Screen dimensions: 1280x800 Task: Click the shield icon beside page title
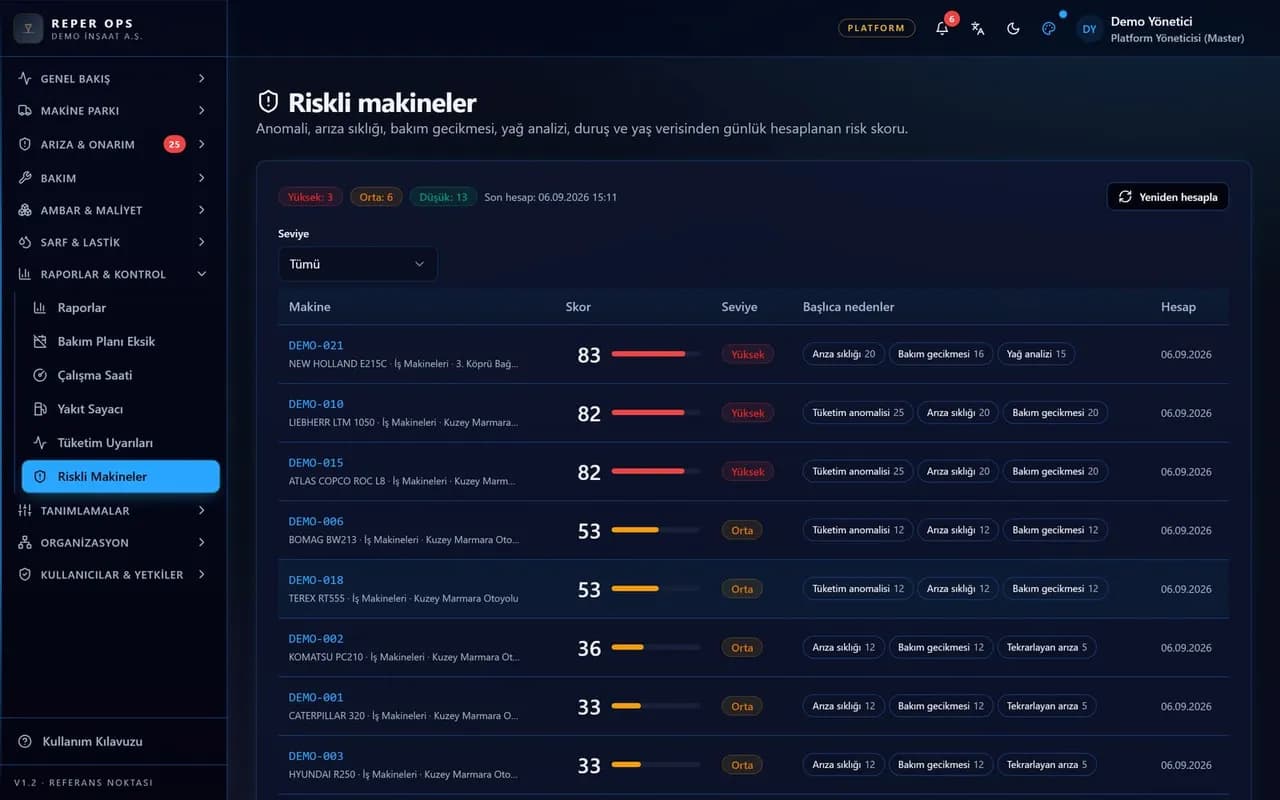[x=268, y=102]
